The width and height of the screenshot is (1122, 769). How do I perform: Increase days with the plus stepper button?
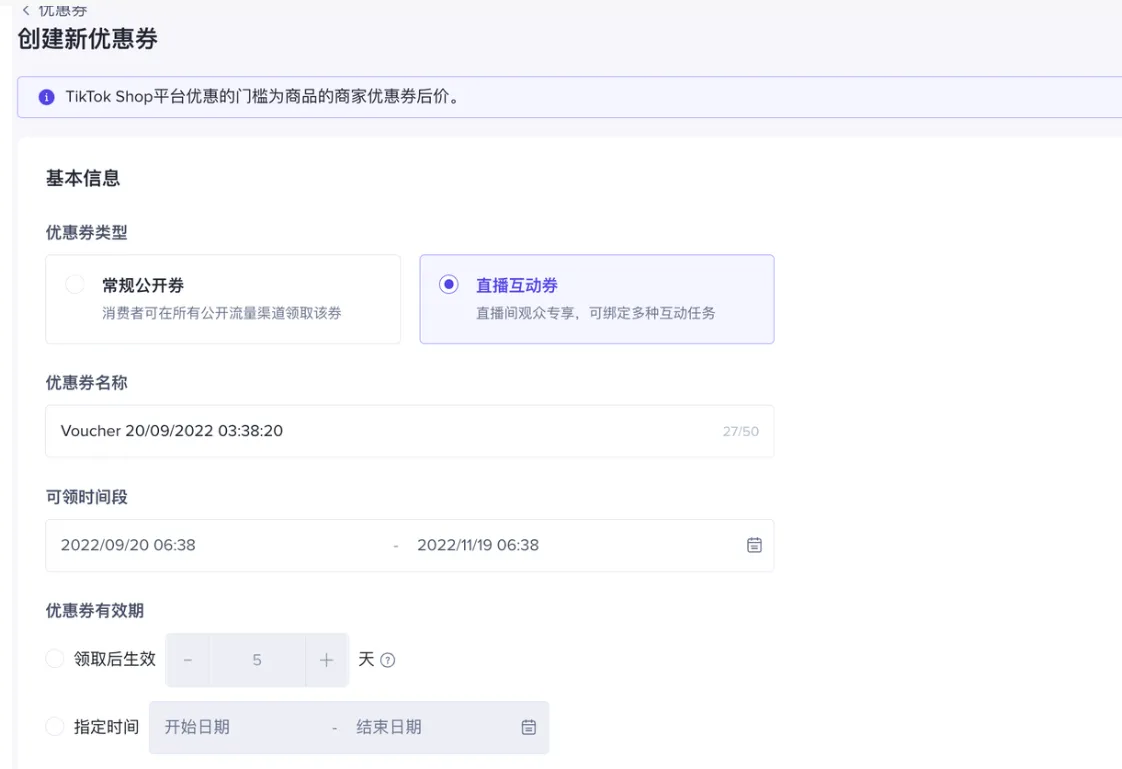coord(327,660)
